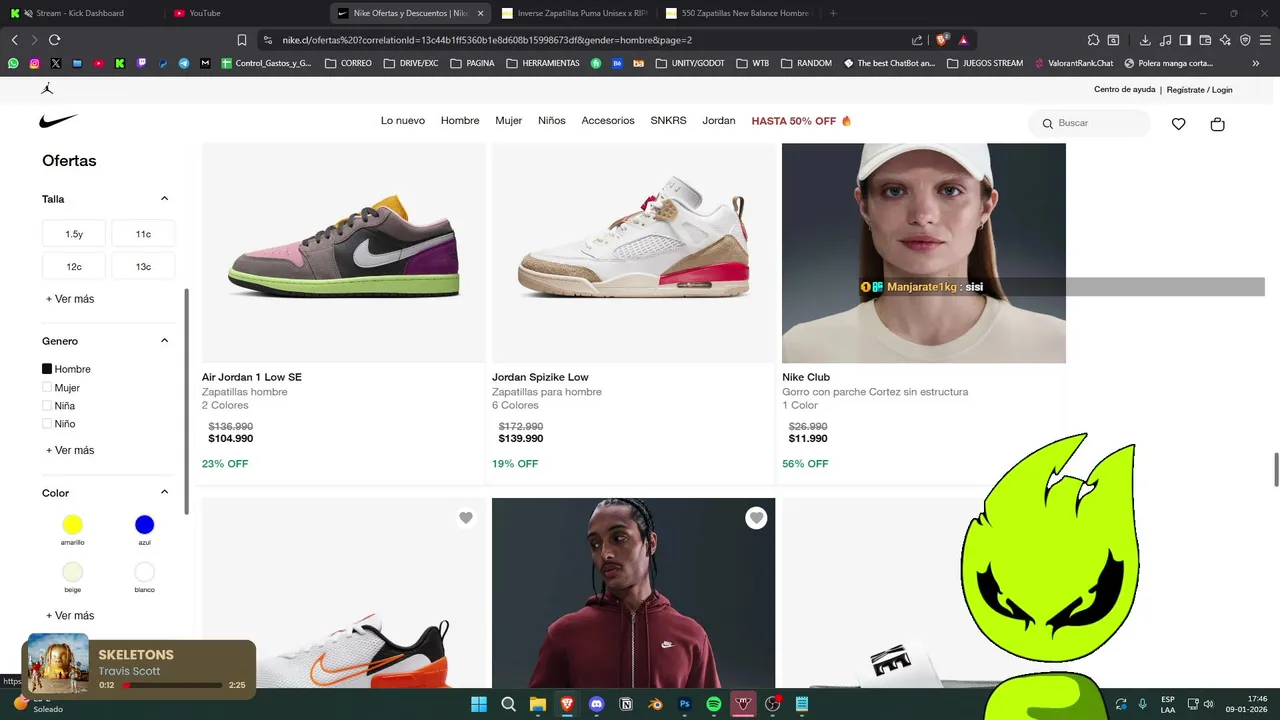1280x720 pixels.
Task: Reload the current page
Action: pyautogui.click(x=54, y=40)
